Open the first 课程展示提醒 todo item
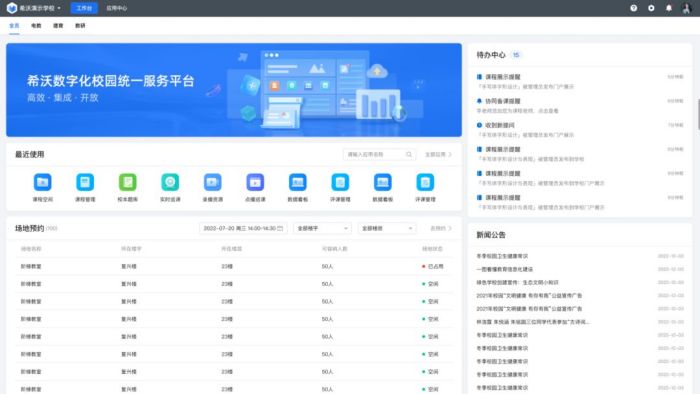The width and height of the screenshot is (700, 394). (579, 81)
